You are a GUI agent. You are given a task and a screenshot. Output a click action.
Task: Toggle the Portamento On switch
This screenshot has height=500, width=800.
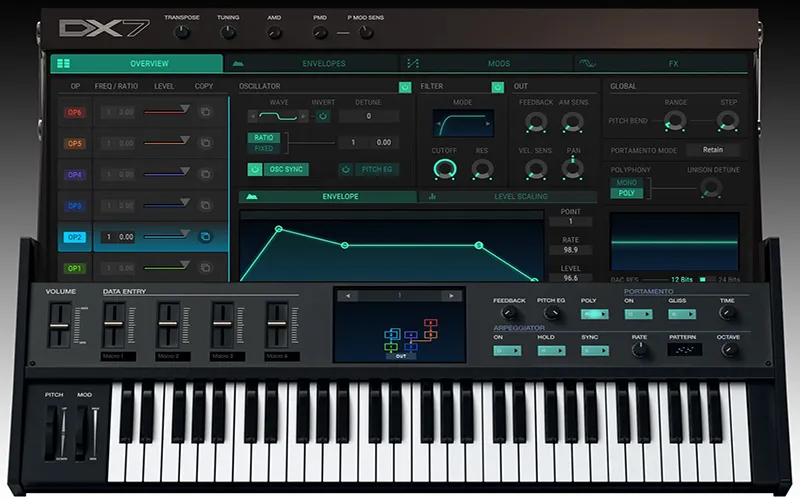pos(638,314)
